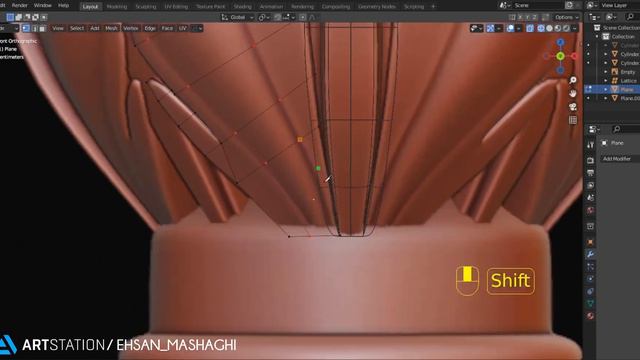
Task: Select face select mode icon
Action: click(42, 28)
